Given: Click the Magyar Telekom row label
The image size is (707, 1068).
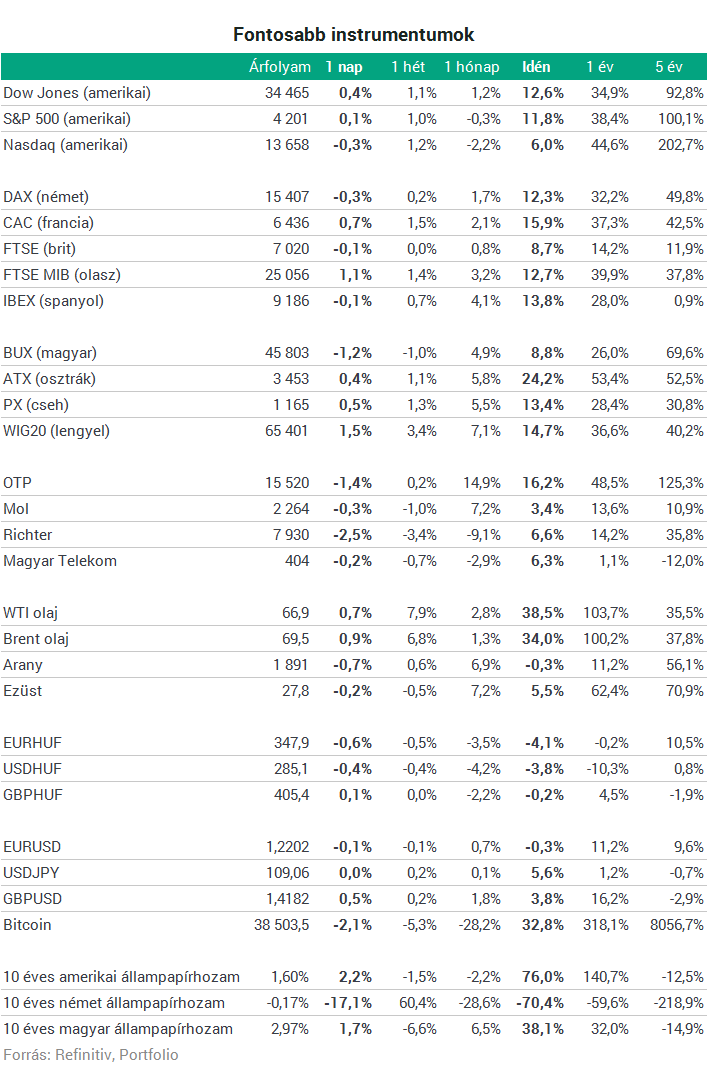Looking at the screenshot, I should pos(60,561).
